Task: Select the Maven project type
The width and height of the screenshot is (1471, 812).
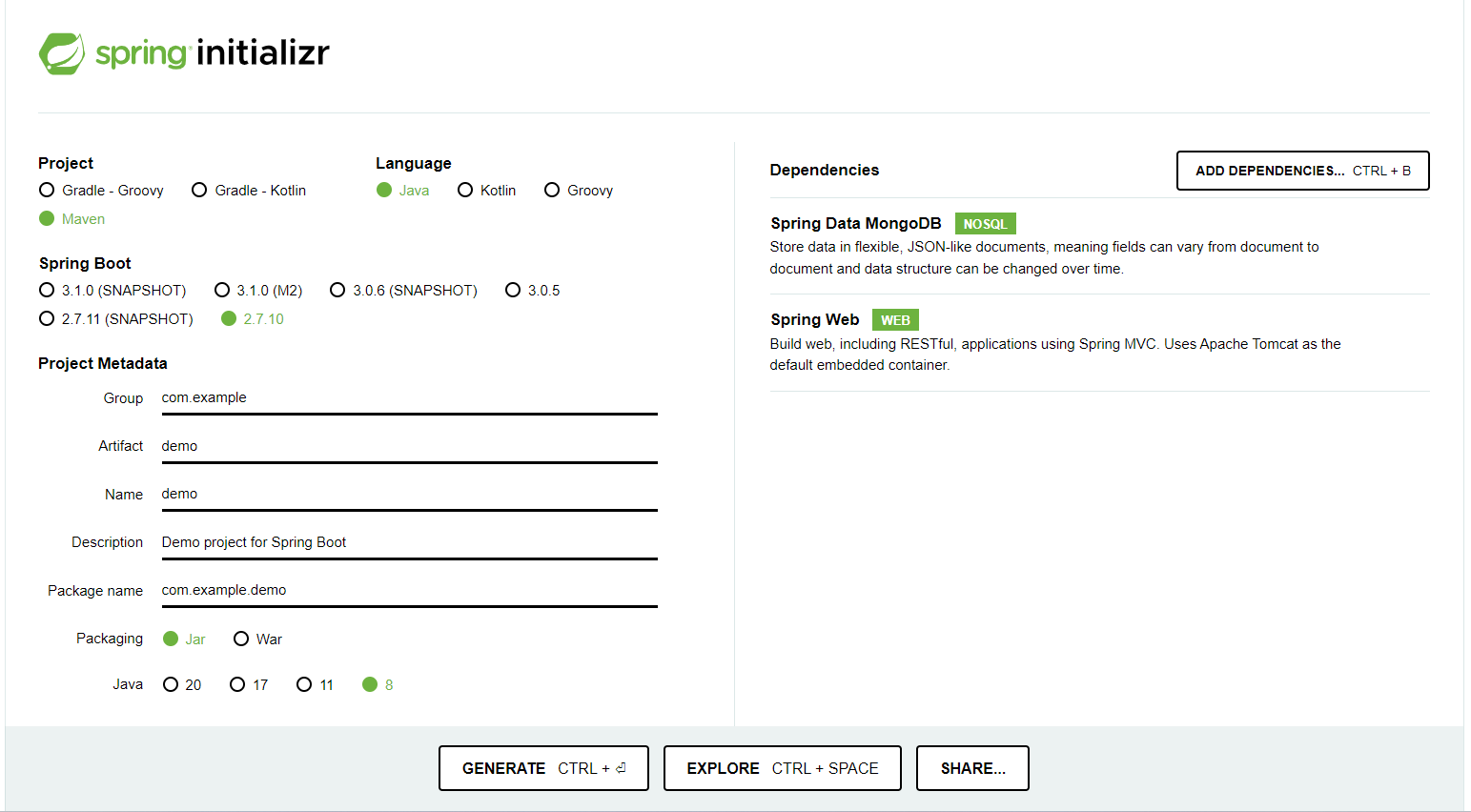Action: [x=47, y=218]
